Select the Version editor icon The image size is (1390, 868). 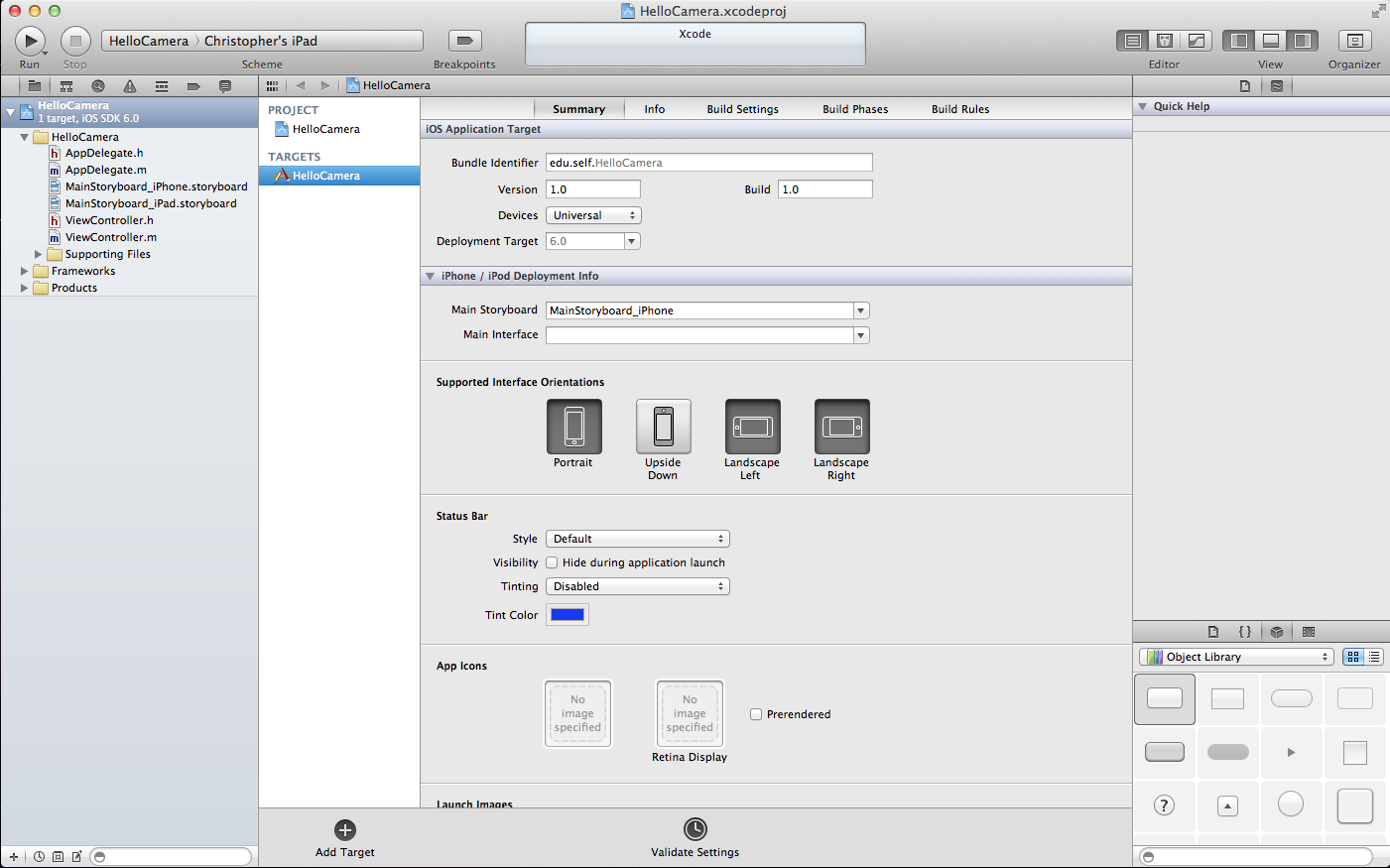click(1197, 41)
